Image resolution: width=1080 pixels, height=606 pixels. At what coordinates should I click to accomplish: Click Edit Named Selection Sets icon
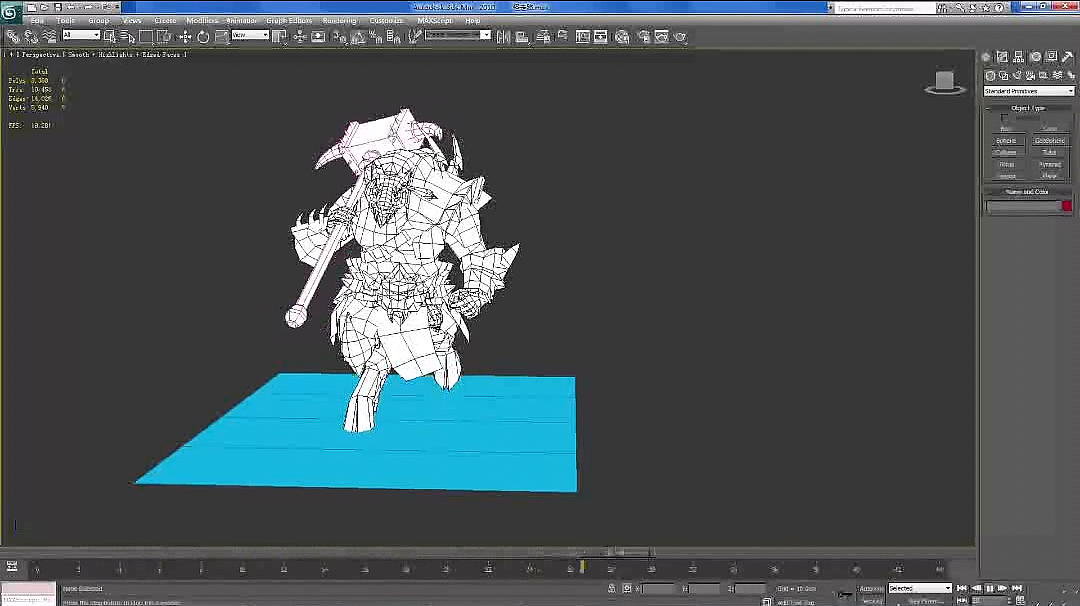414,36
